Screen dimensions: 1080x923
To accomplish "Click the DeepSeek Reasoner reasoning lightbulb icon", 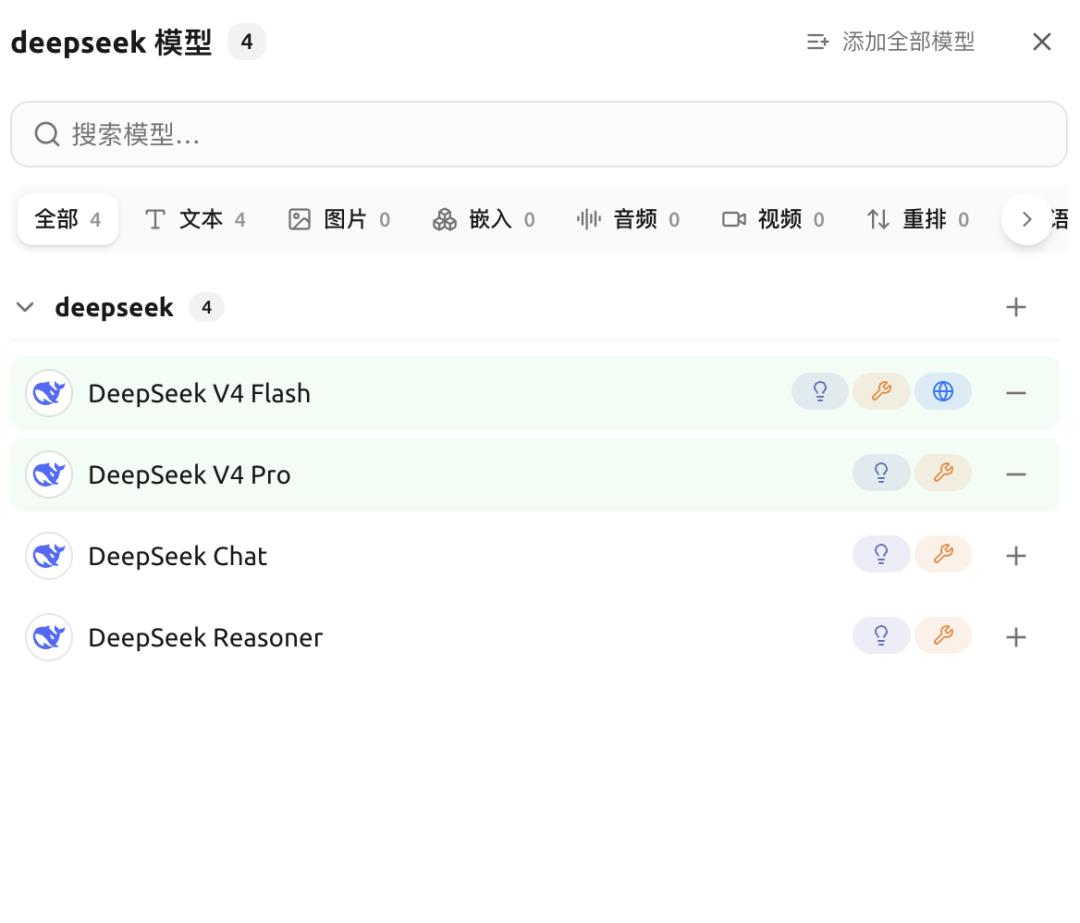I will [881, 636].
